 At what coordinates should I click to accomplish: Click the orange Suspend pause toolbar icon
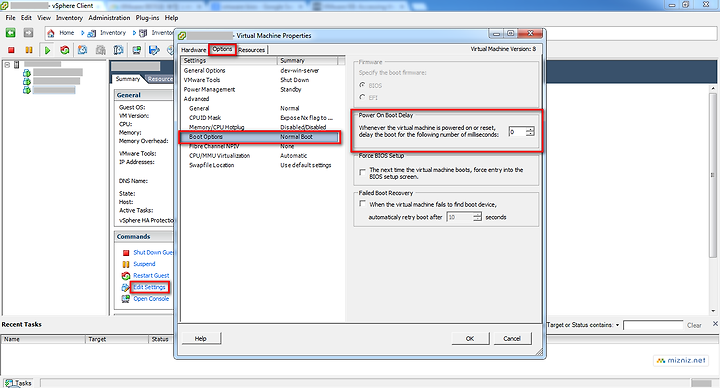pyautogui.click(x=29, y=50)
